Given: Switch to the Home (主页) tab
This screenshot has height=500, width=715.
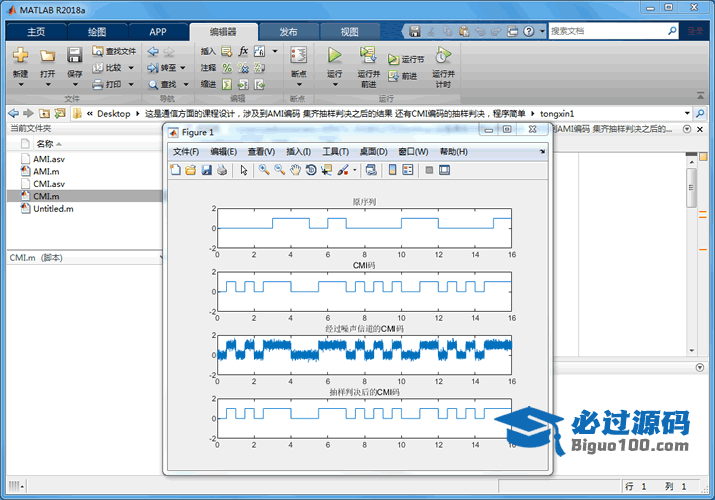Looking at the screenshot, I should (36, 32).
